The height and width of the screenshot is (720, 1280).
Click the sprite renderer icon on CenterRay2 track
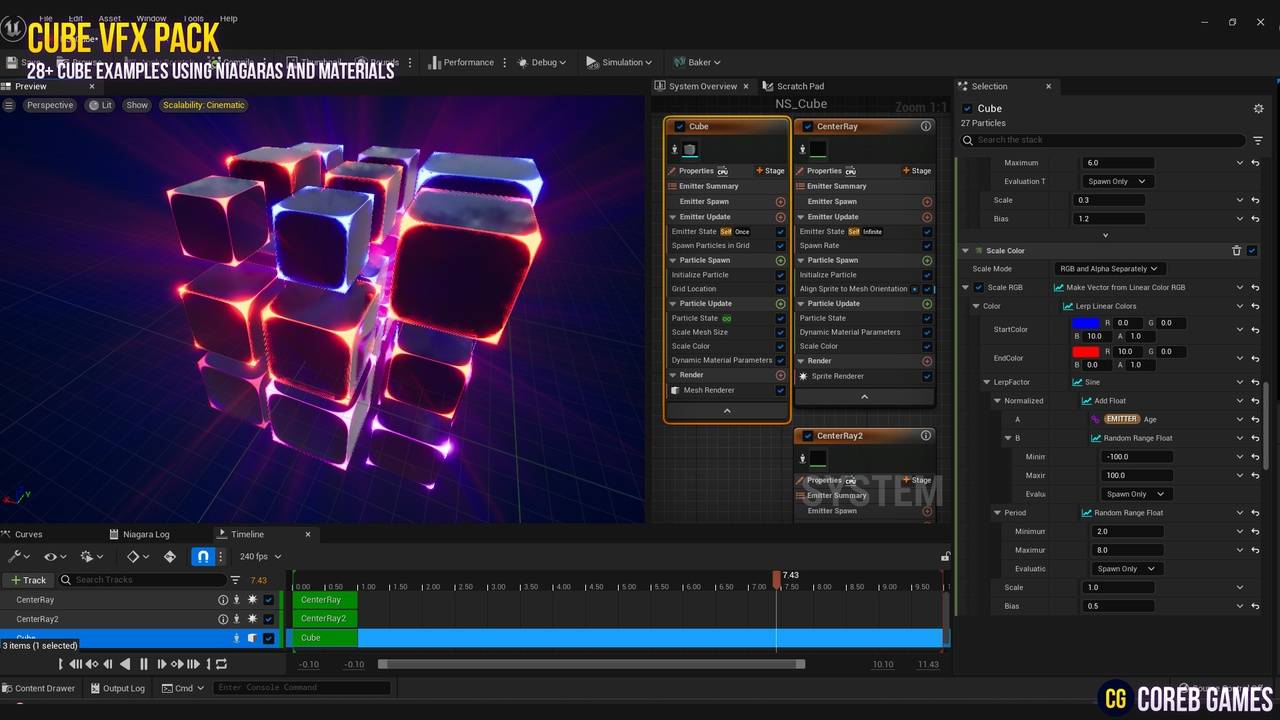[252, 619]
